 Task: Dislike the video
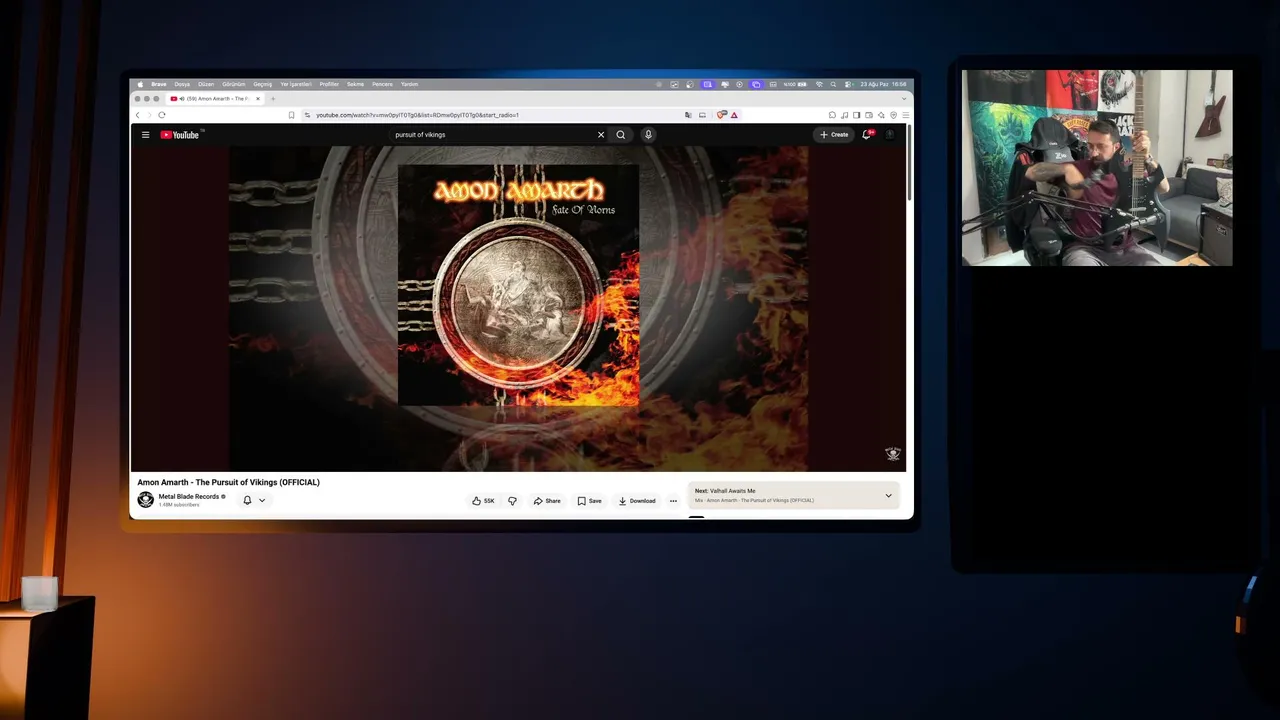coord(512,501)
